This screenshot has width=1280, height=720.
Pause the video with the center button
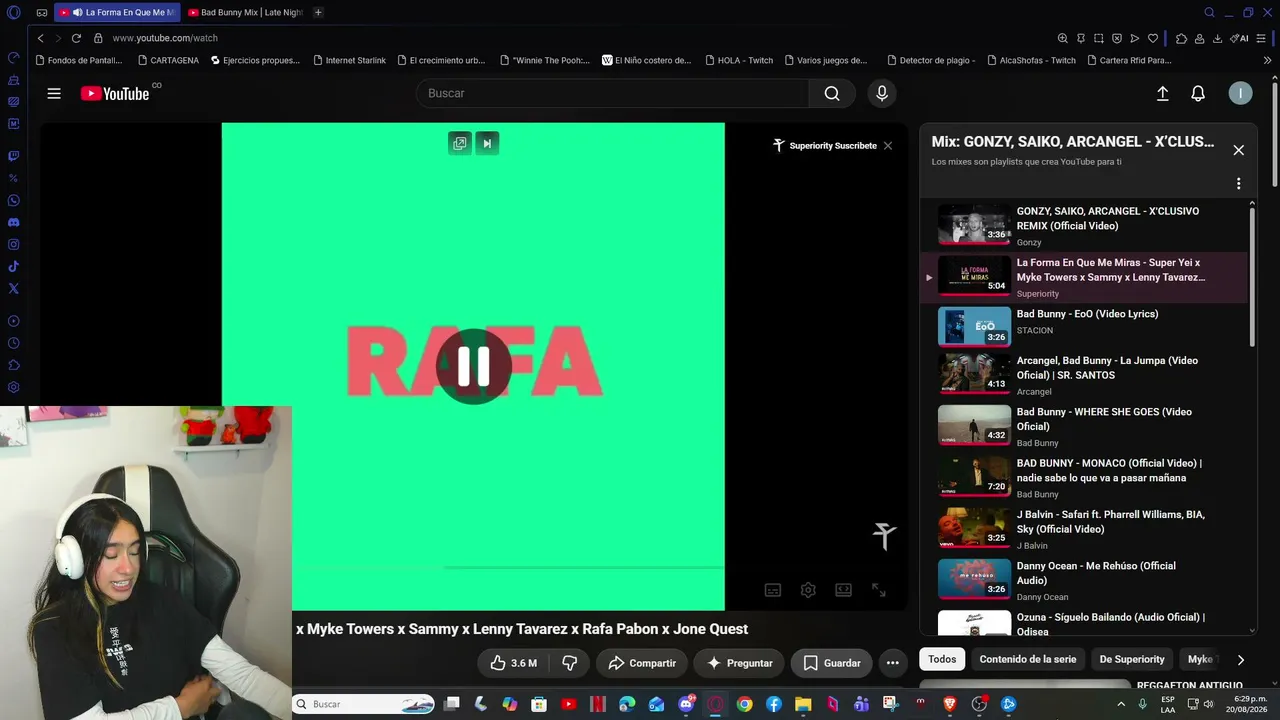coord(473,366)
